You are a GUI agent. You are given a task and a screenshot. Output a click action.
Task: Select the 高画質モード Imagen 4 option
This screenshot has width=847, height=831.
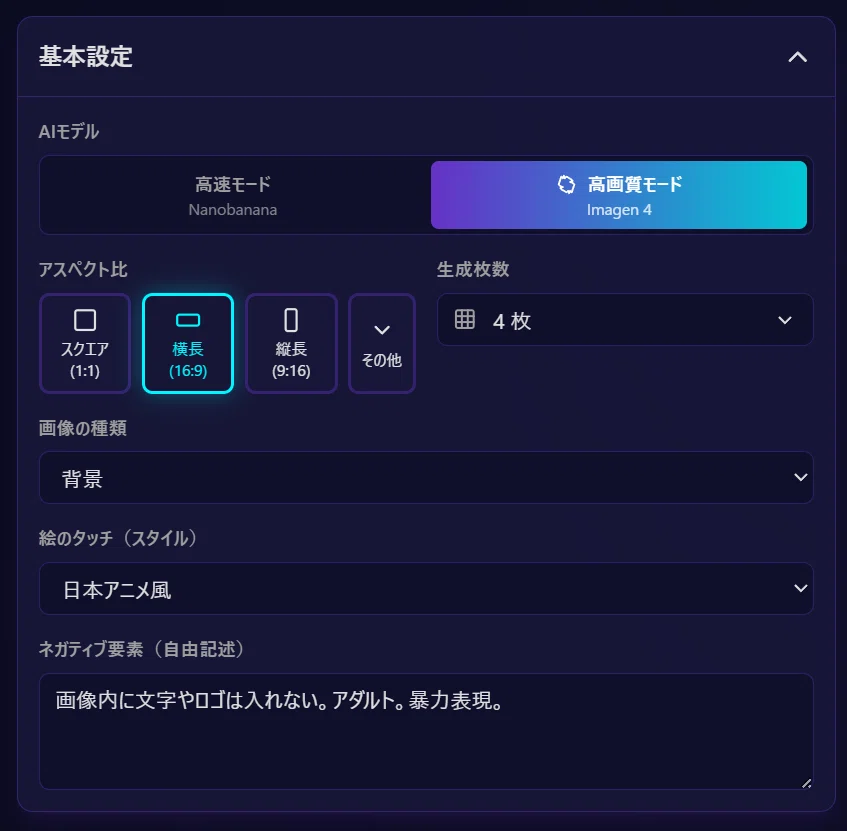tap(619, 196)
